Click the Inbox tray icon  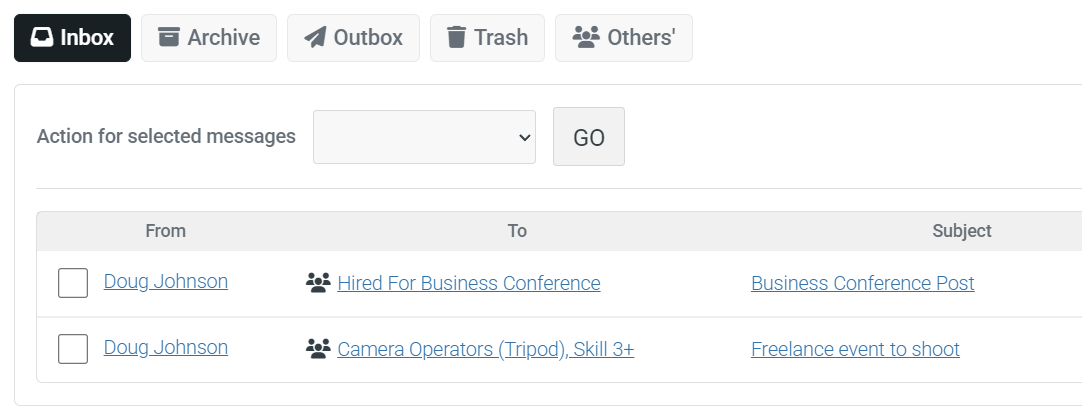42,37
